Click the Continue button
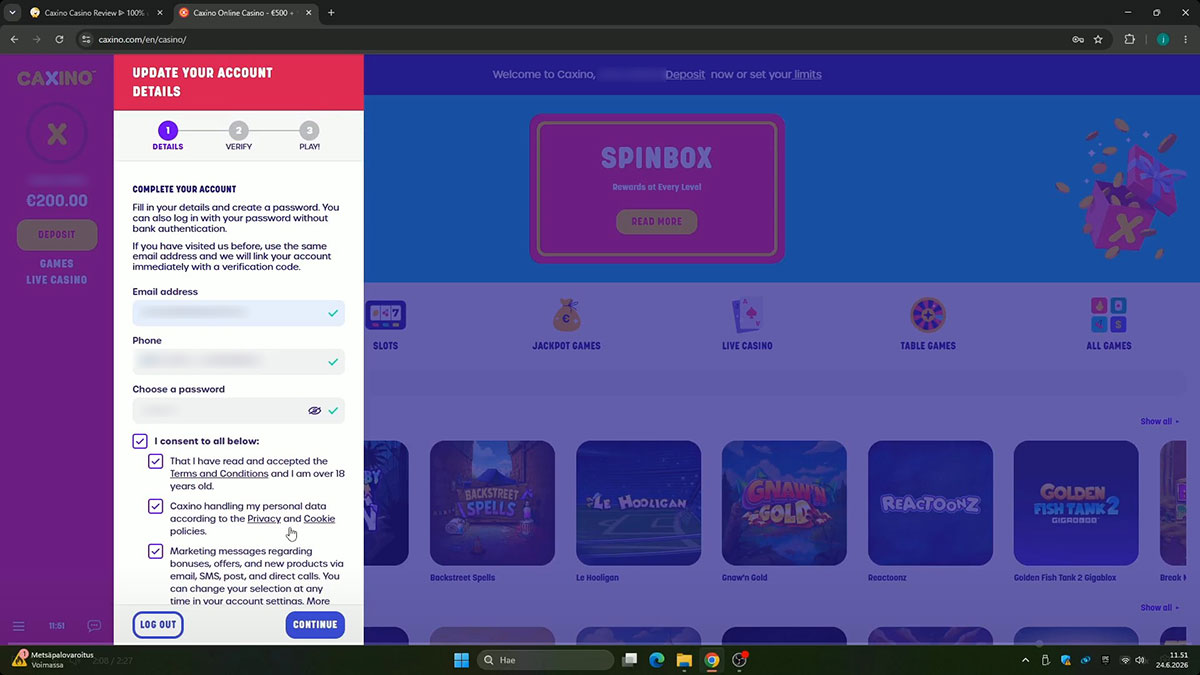This screenshot has width=1200, height=675. click(315, 625)
